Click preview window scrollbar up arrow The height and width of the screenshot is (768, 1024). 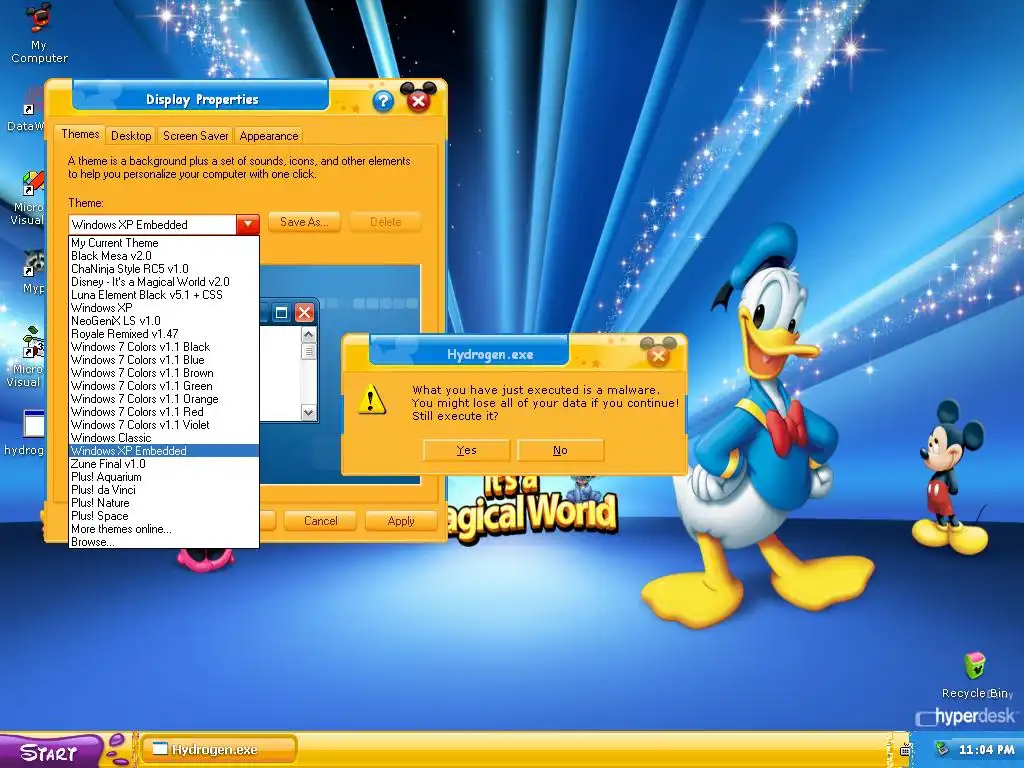click(308, 335)
